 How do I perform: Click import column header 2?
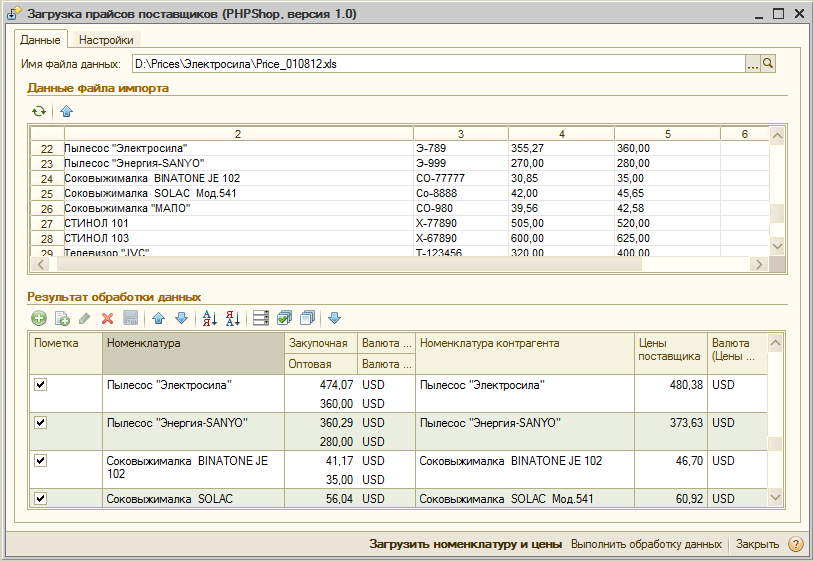point(239,134)
